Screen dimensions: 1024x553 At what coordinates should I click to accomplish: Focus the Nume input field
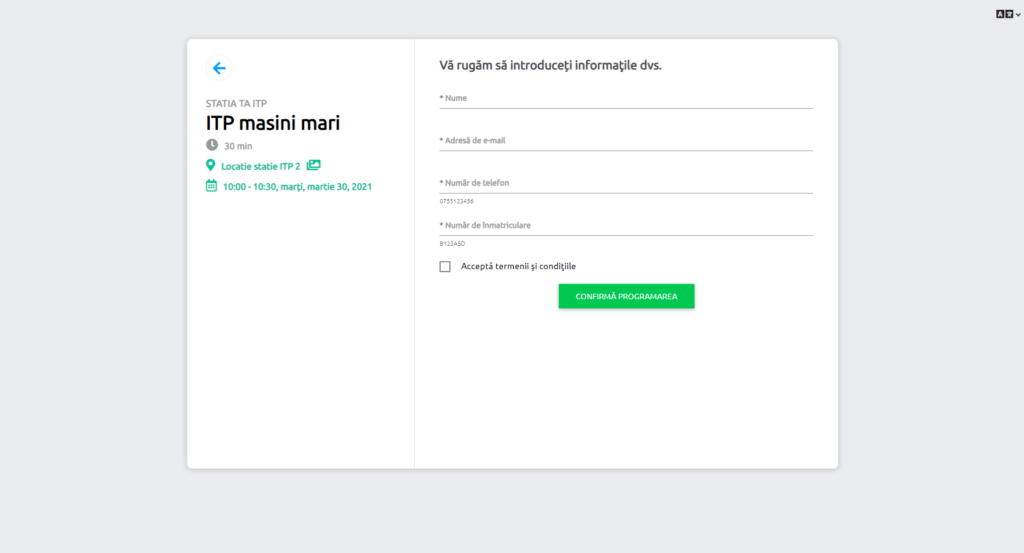pyautogui.click(x=626, y=99)
